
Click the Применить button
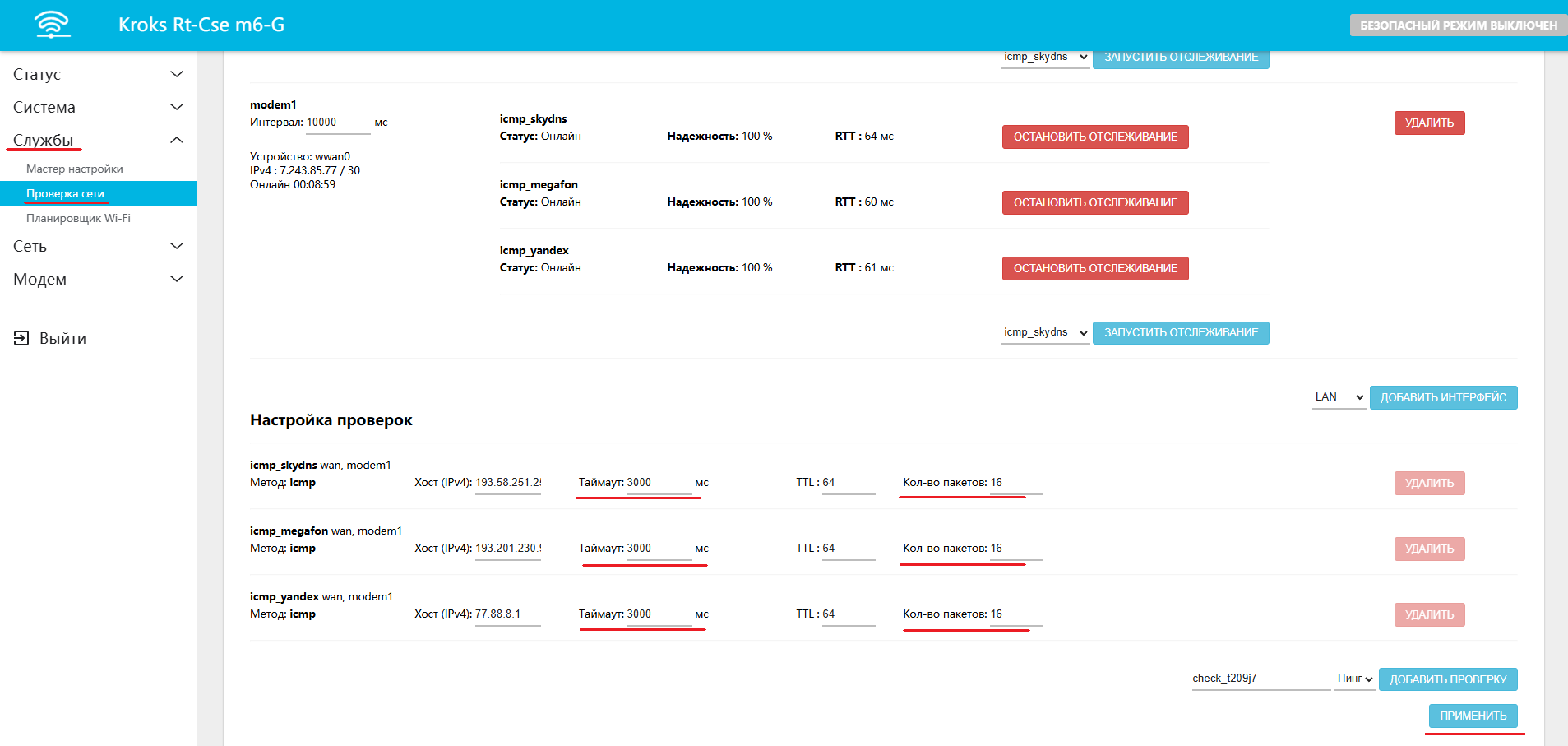tap(1473, 716)
